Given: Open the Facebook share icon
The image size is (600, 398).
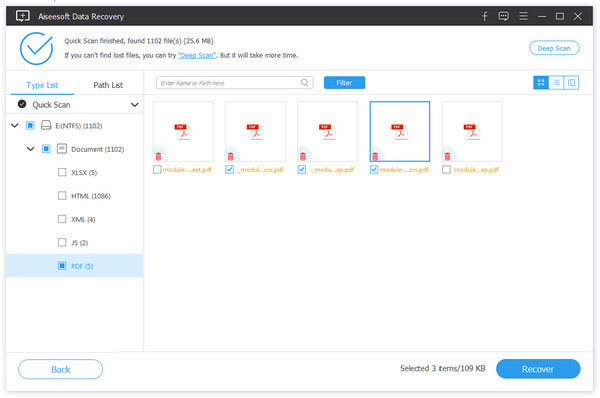Looking at the screenshot, I should pos(484,16).
